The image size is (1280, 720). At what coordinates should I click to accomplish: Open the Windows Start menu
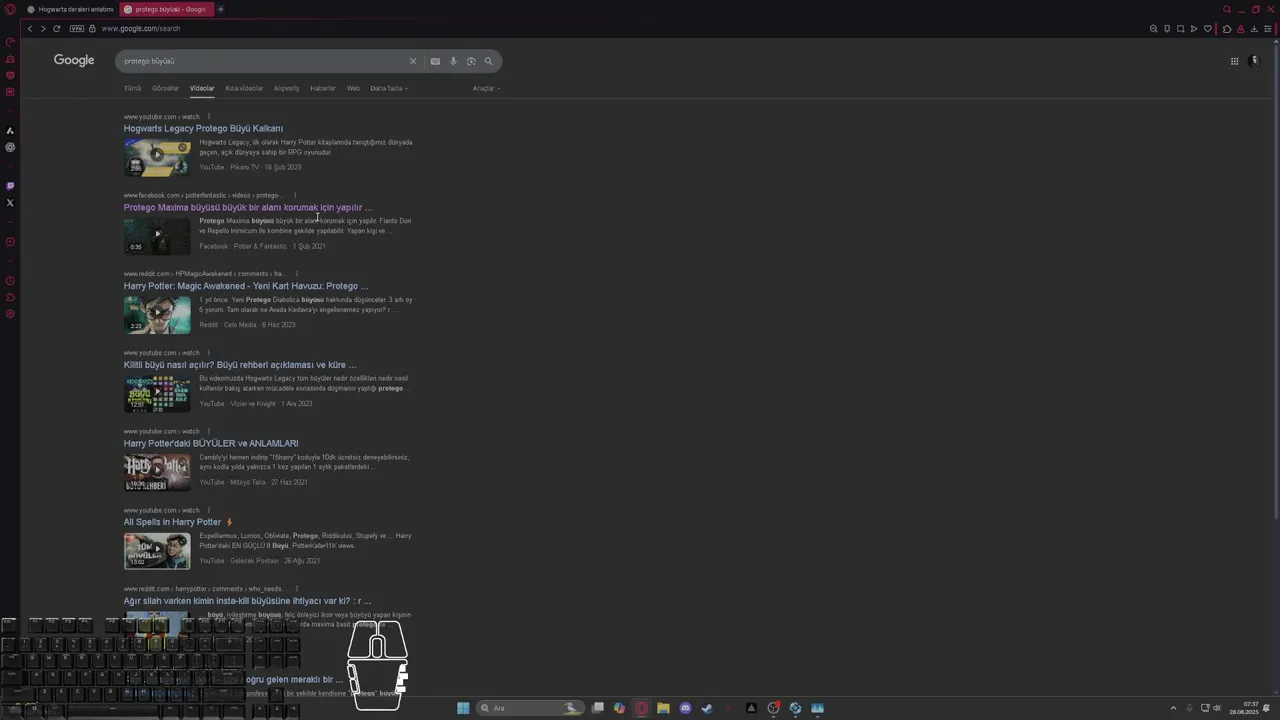[x=463, y=708]
